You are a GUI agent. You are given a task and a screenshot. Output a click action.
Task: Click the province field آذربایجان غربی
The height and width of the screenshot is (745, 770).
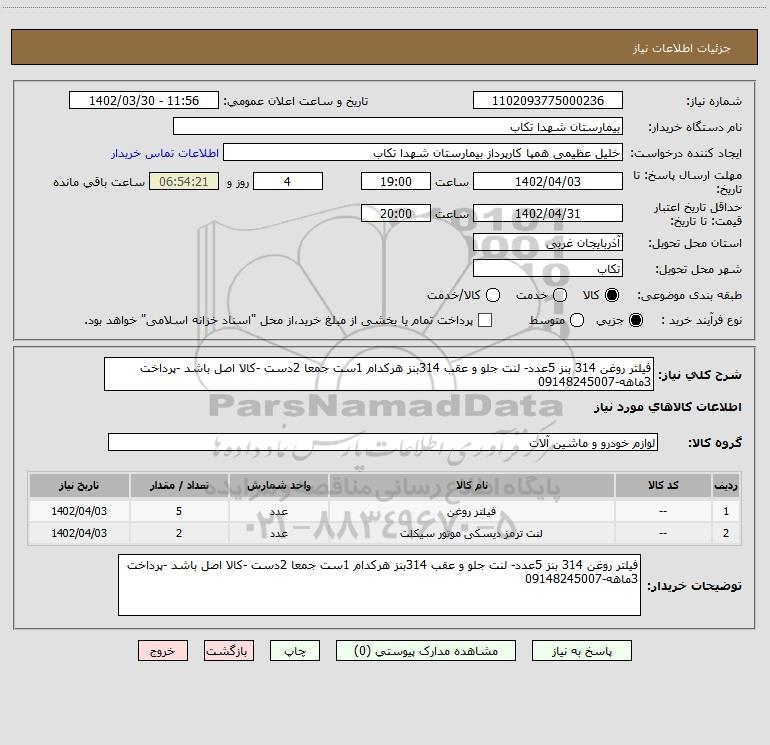pyautogui.click(x=548, y=242)
